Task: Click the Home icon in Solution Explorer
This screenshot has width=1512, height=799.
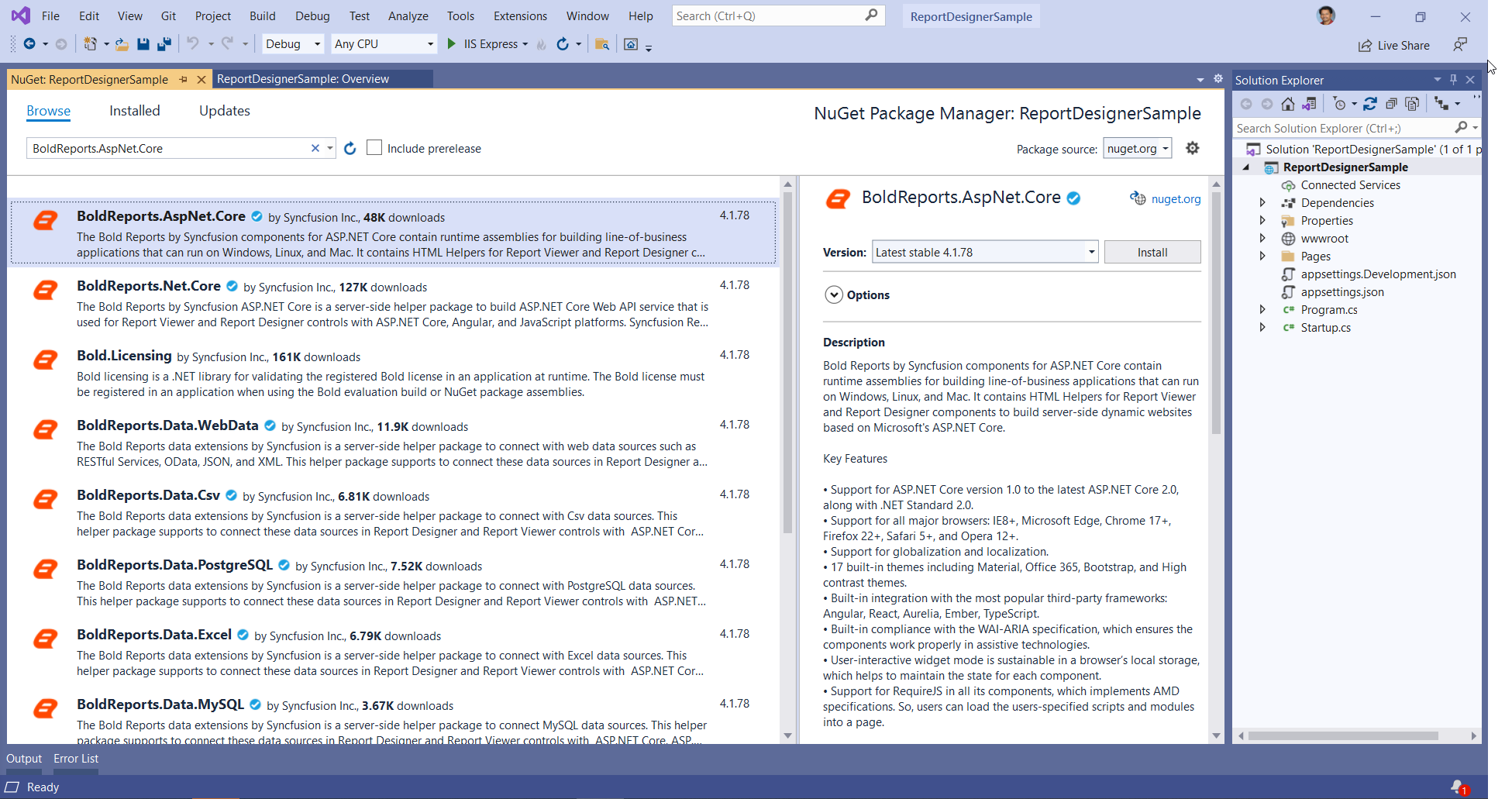Action: point(1288,104)
